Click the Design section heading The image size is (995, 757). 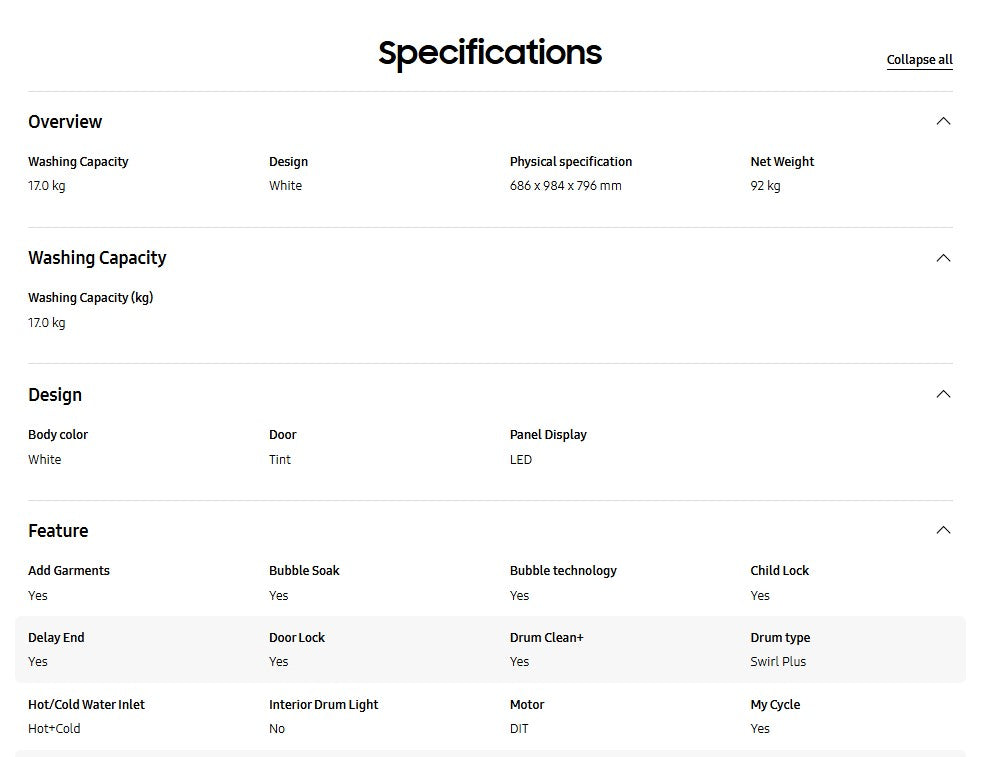[55, 395]
